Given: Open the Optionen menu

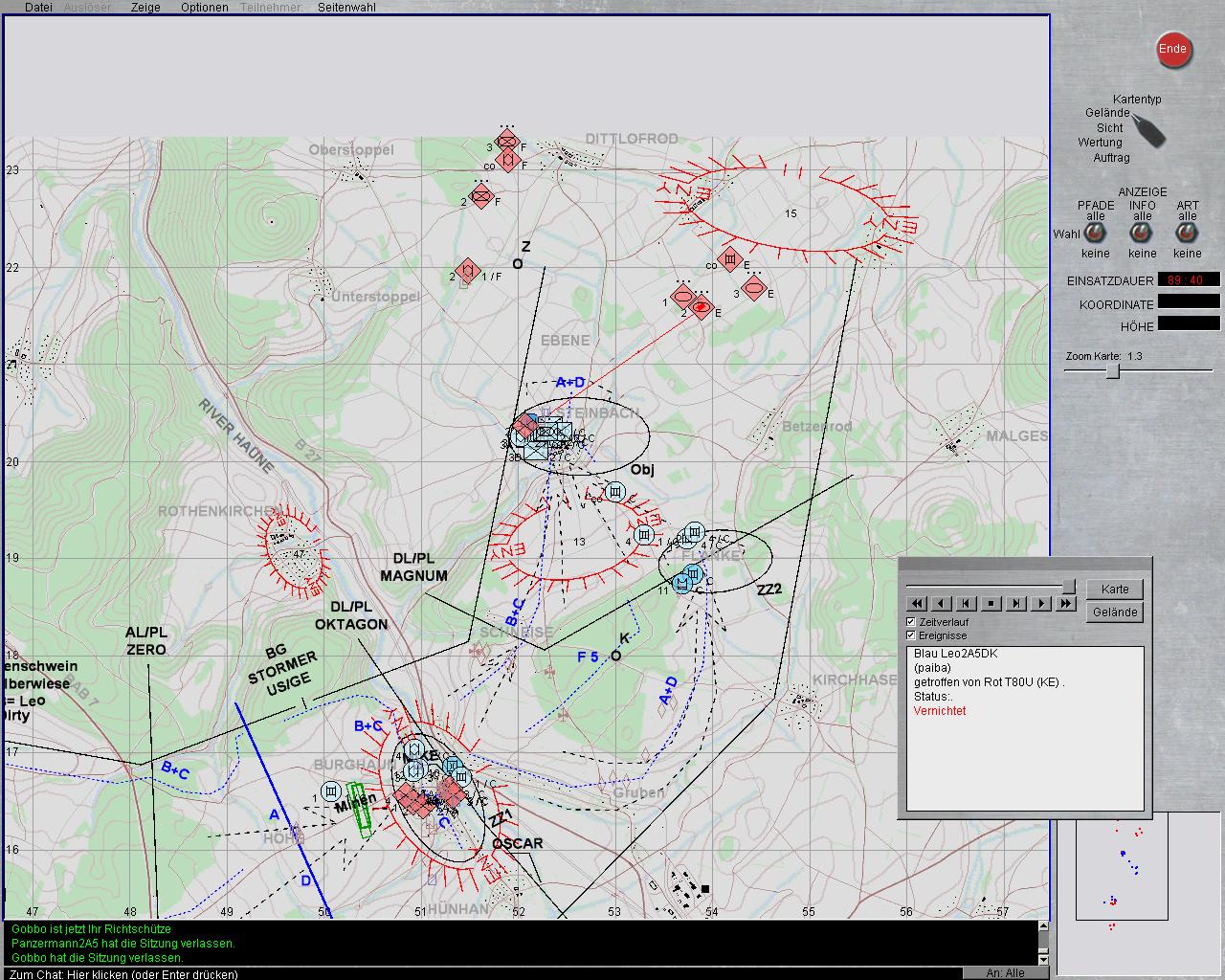Looking at the screenshot, I should click(204, 7).
